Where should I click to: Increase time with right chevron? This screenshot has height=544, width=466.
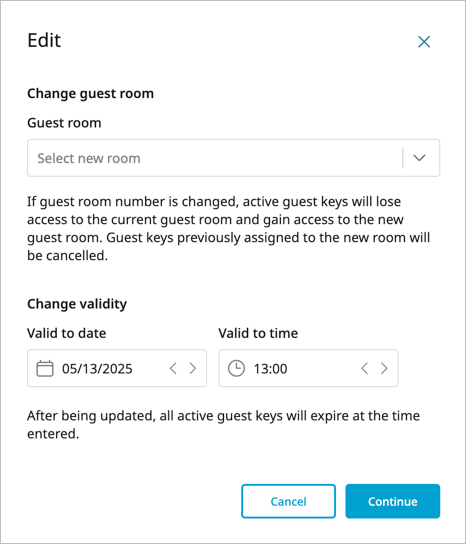(x=384, y=368)
